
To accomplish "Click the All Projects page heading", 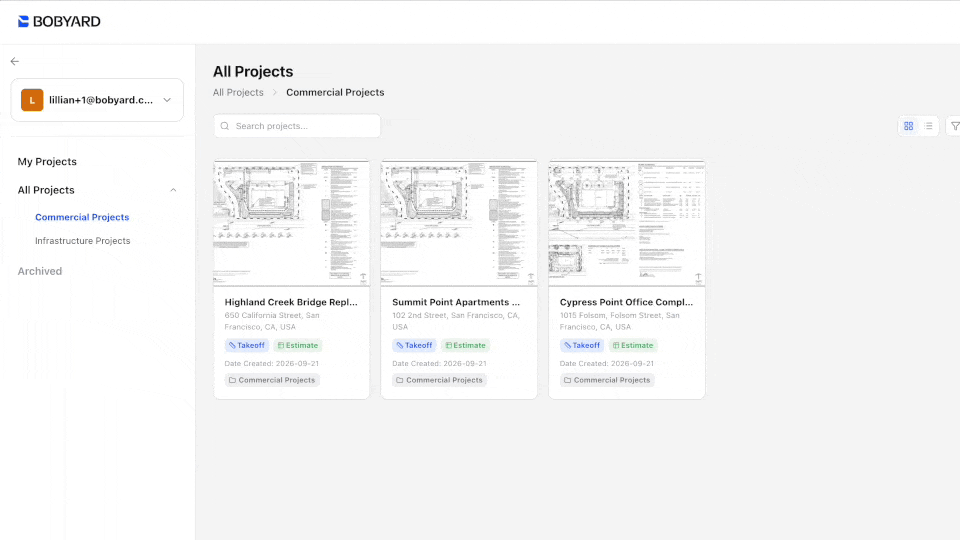I will pyautogui.click(x=253, y=72).
